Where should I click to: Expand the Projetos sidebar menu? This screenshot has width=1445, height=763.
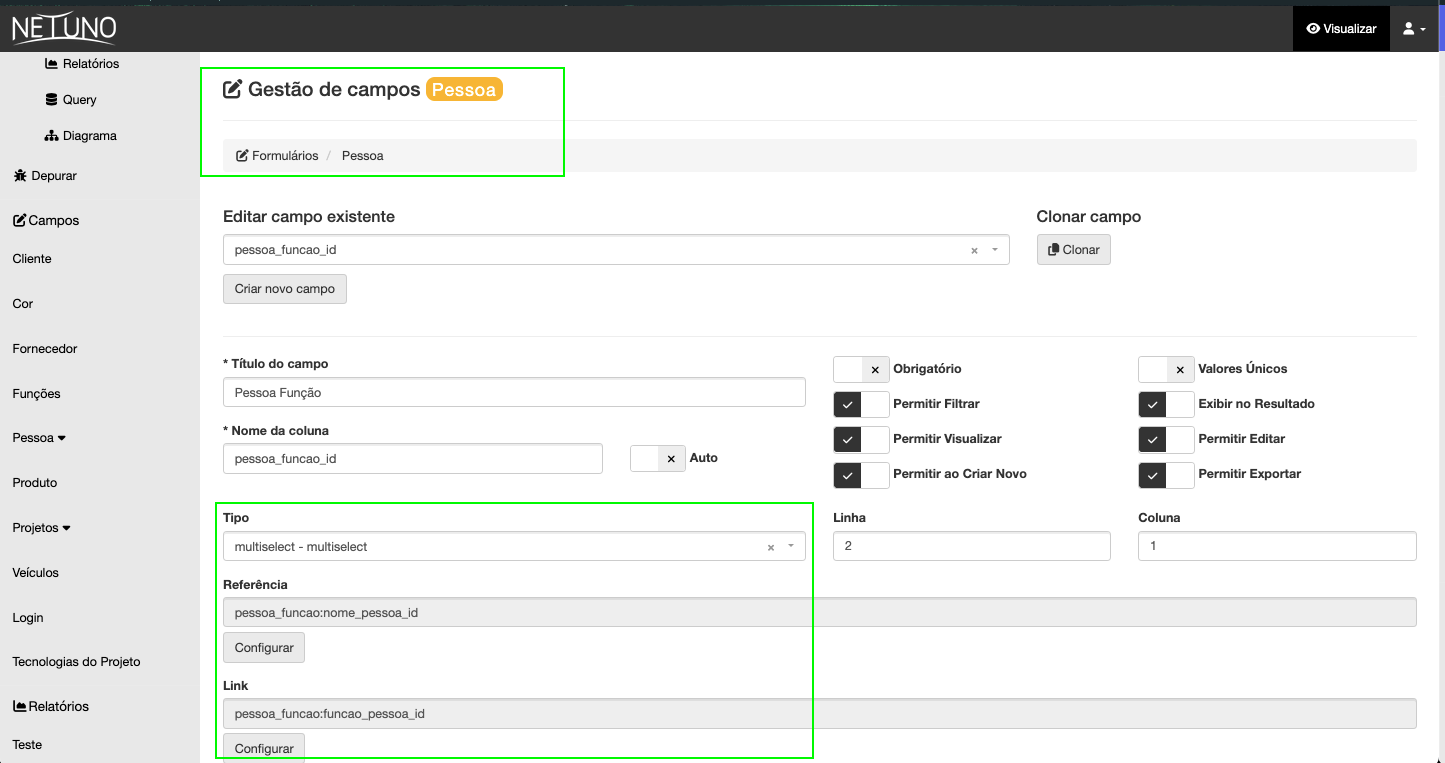(42, 527)
